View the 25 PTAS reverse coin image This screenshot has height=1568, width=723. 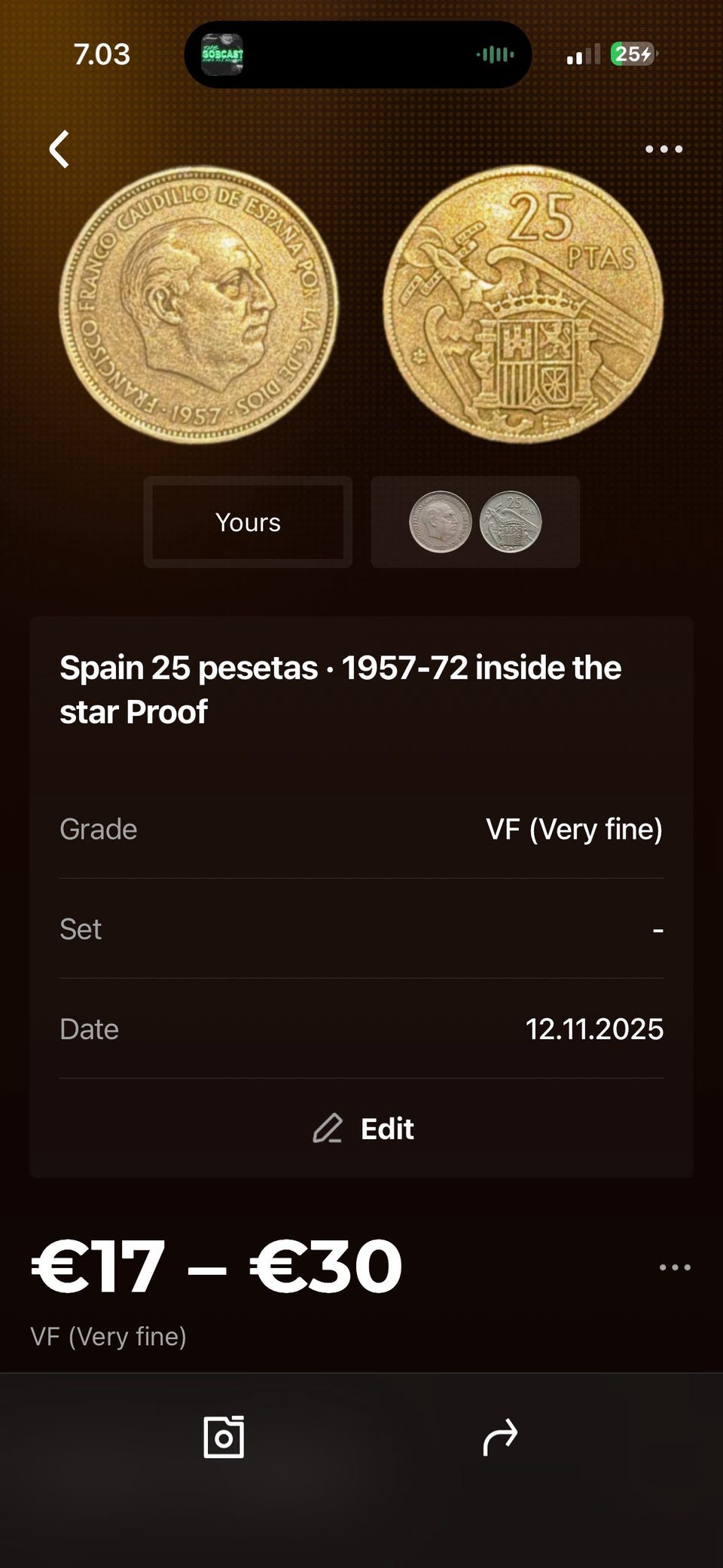[x=523, y=304]
